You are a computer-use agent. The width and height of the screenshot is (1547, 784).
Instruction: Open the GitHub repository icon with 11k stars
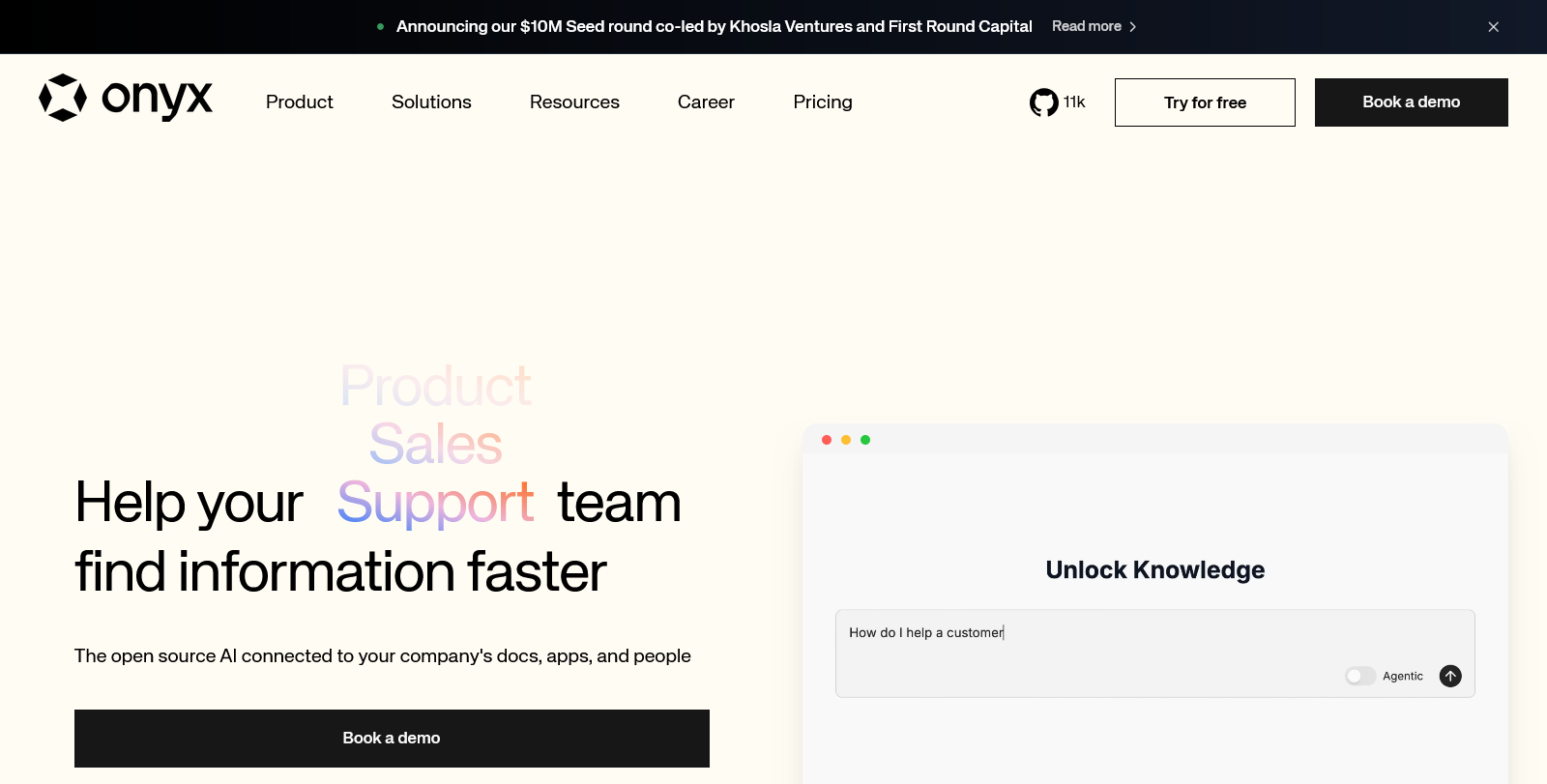1044,102
